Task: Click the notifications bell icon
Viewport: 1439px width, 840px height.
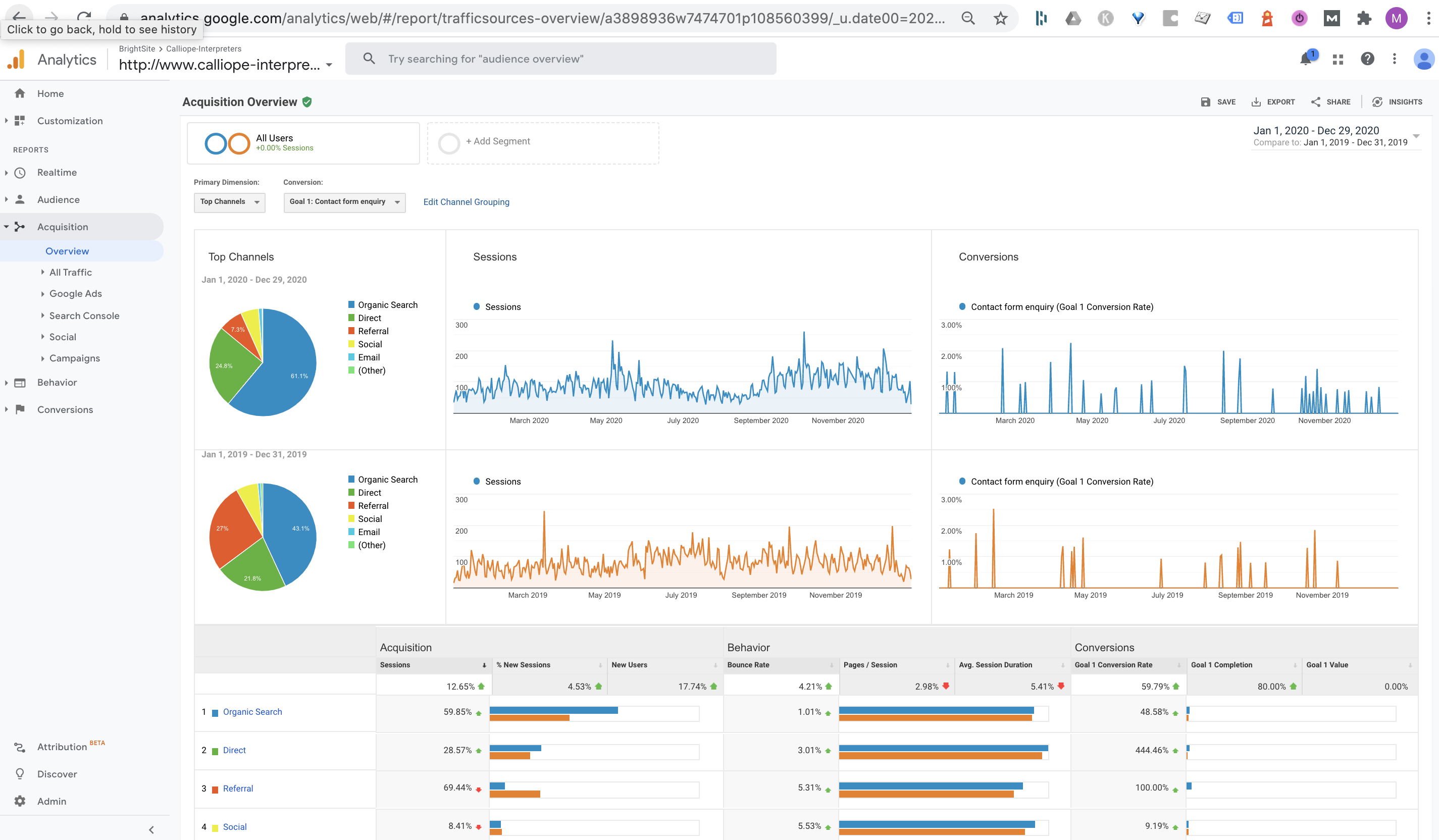Action: [x=1305, y=59]
